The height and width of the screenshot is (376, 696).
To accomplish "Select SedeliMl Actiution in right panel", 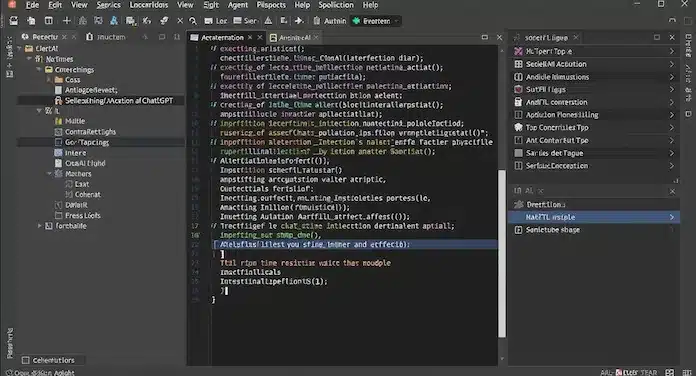I will (x=594, y=64).
